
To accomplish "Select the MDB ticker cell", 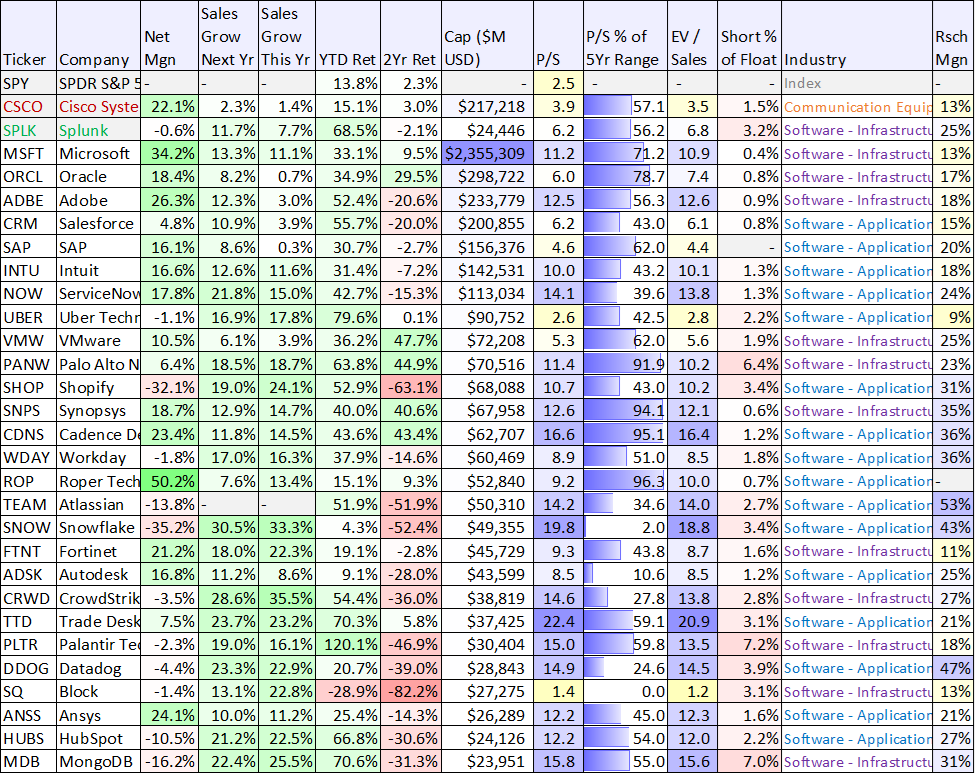I will [x=28, y=762].
